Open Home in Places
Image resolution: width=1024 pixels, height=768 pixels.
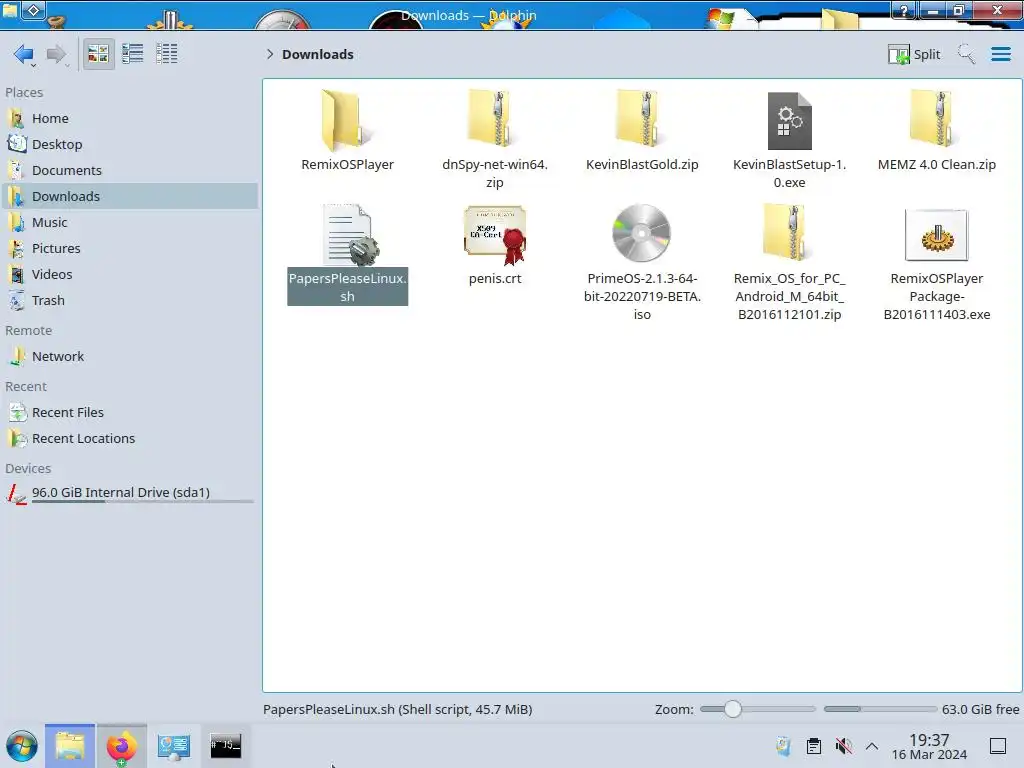pos(129,118)
